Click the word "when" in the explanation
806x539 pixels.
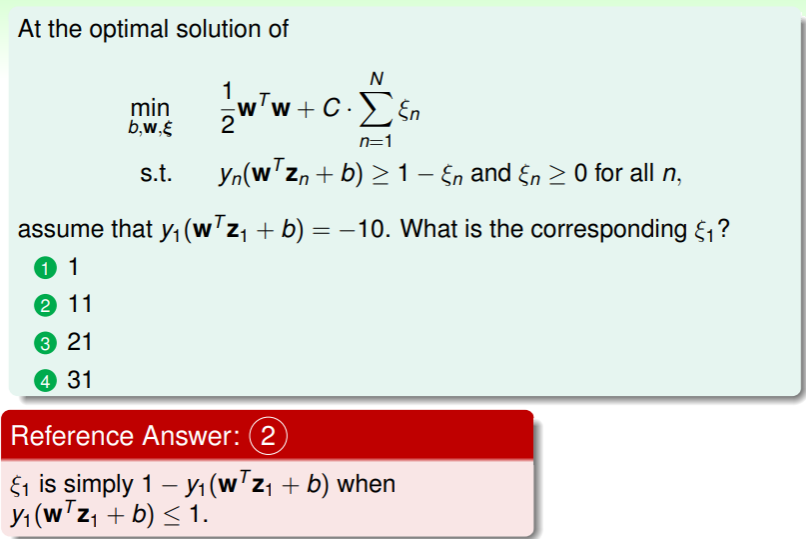point(367,485)
